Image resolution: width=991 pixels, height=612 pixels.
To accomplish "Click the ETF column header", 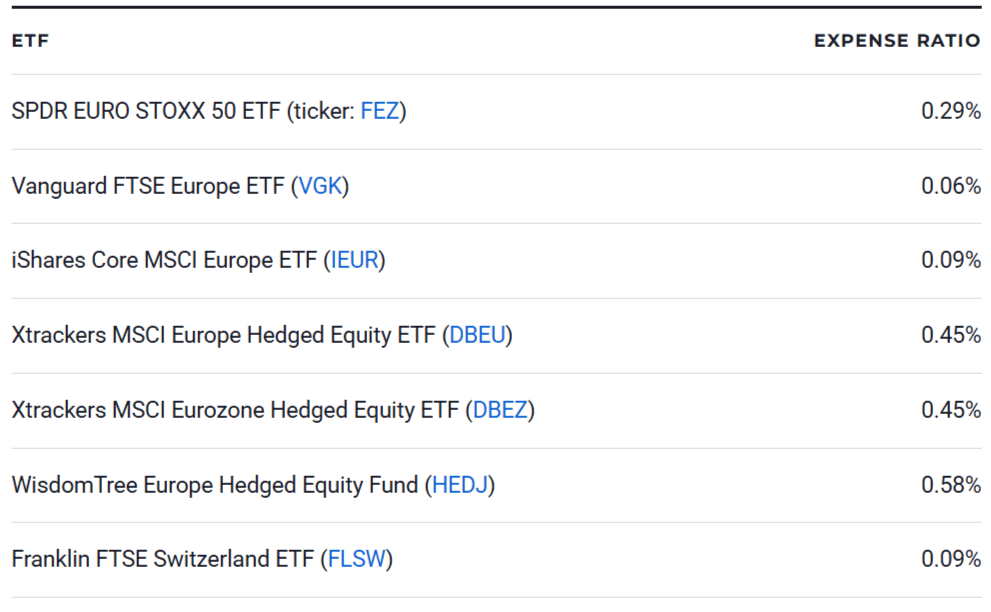I will [30, 41].
